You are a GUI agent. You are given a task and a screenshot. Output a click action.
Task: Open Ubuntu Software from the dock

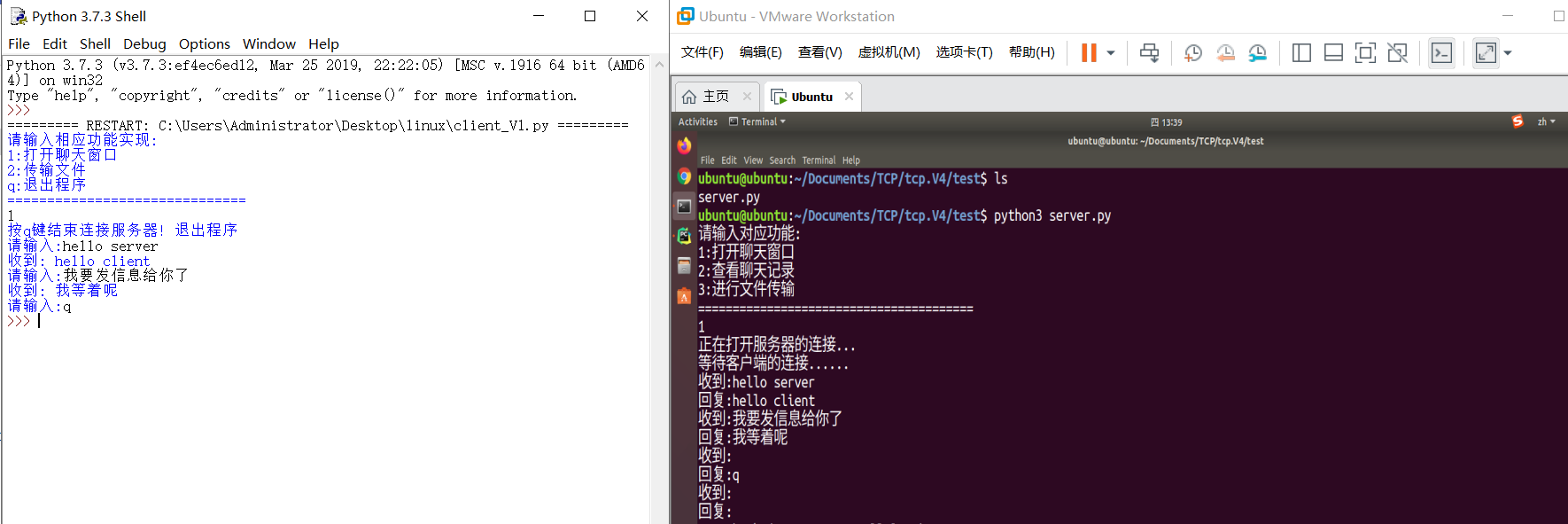coord(684,295)
